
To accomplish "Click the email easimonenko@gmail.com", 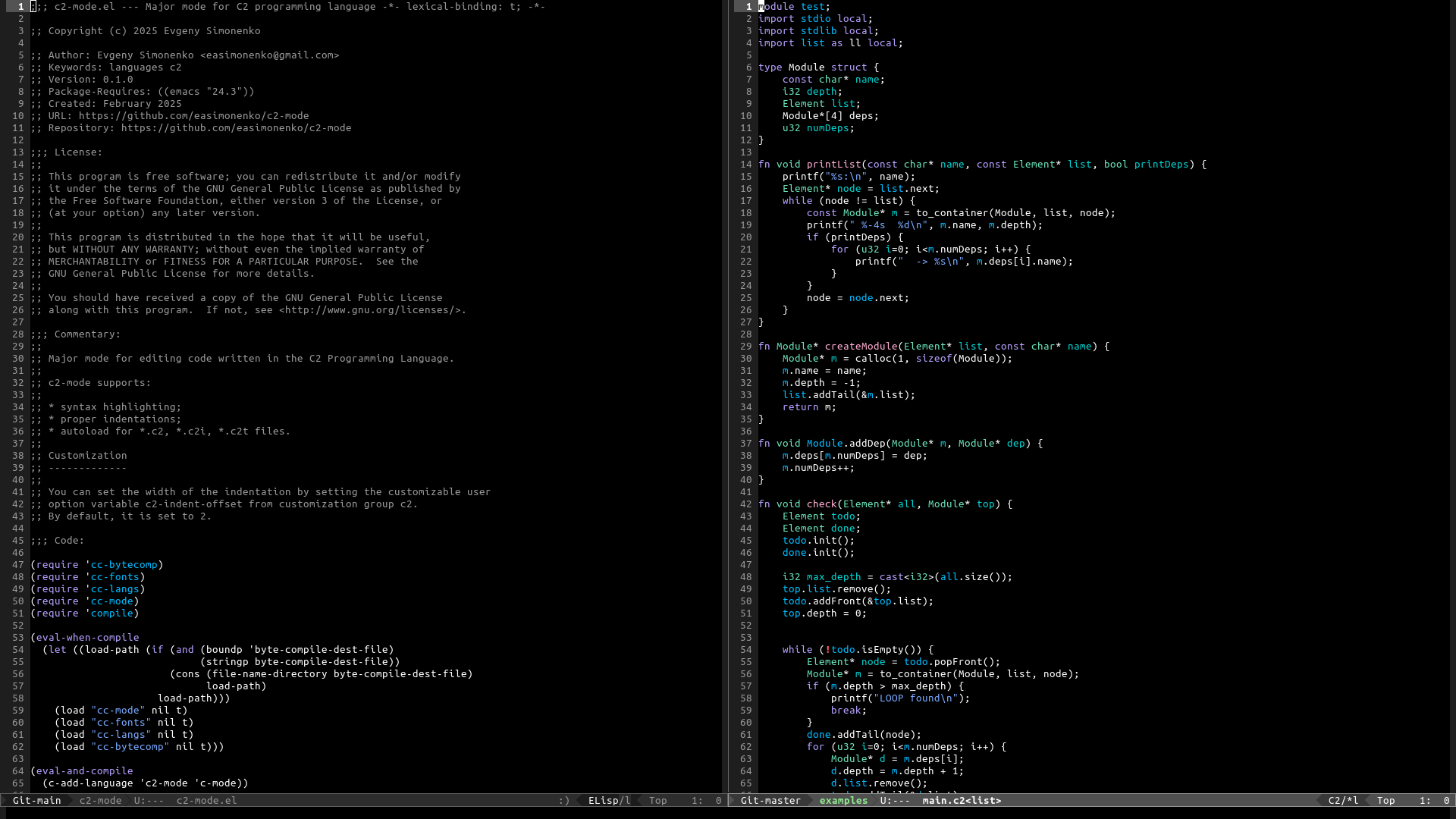I will pyautogui.click(x=270, y=55).
